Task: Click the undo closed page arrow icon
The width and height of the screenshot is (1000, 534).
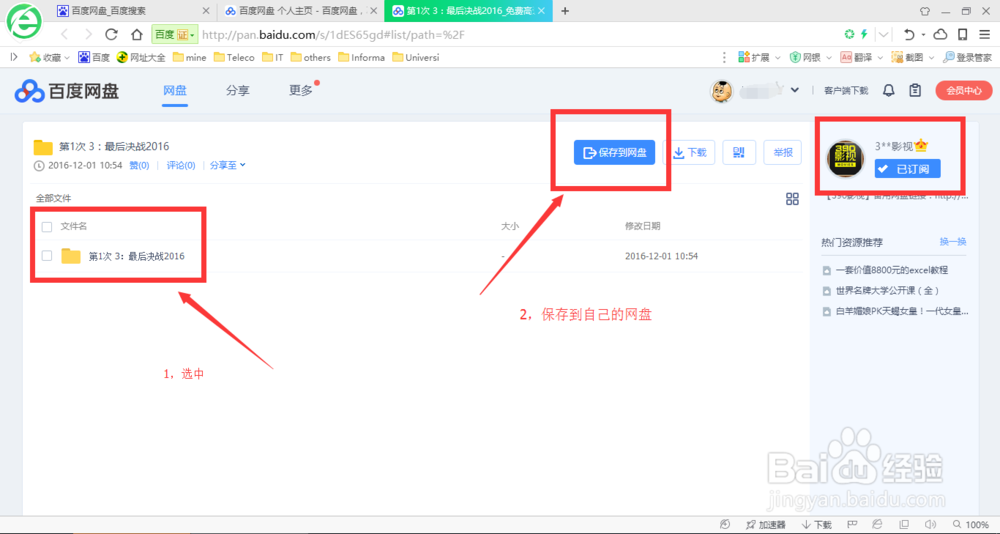Action: [909, 34]
